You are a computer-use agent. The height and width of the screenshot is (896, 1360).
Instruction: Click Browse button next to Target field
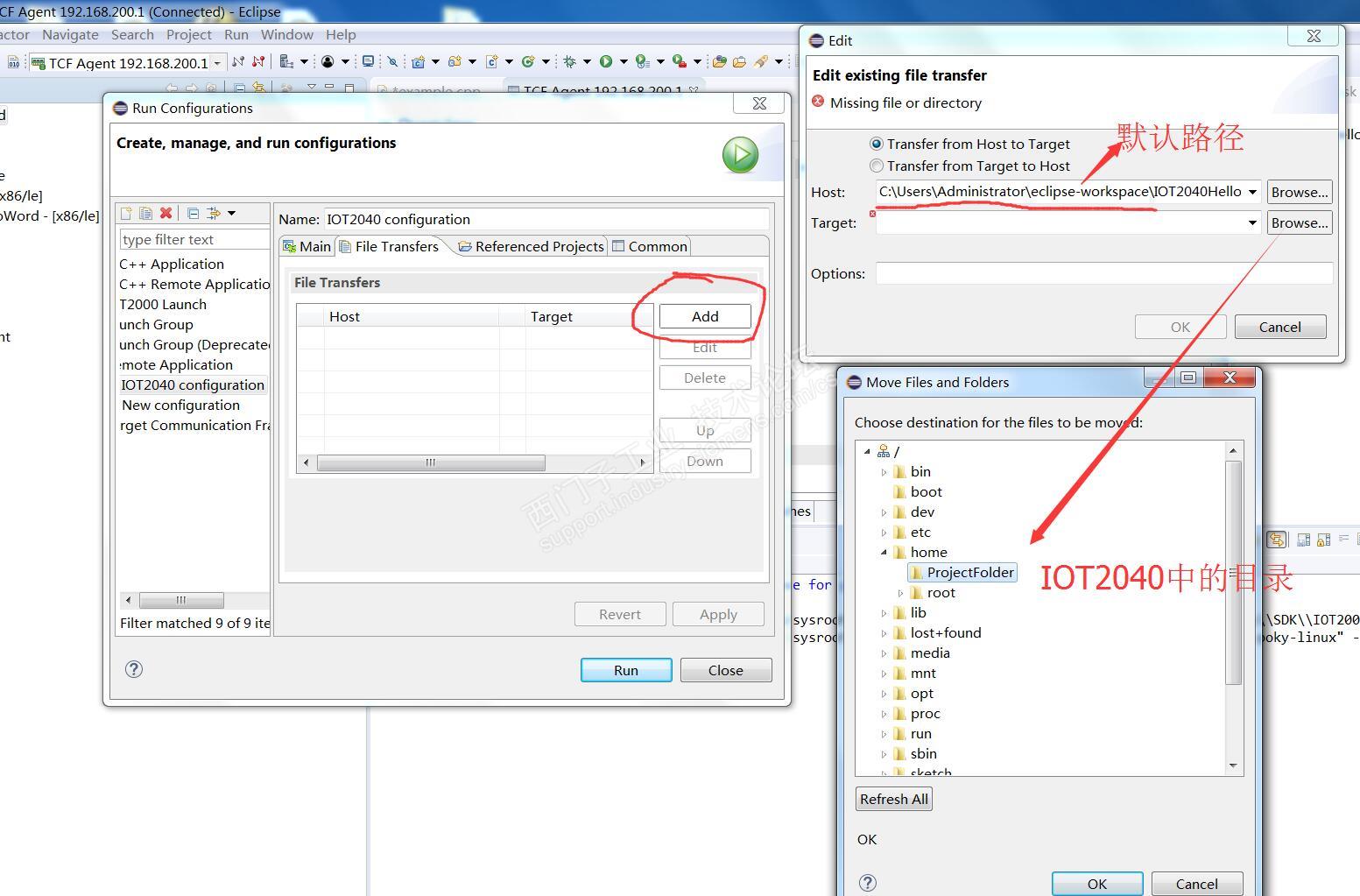point(1300,222)
